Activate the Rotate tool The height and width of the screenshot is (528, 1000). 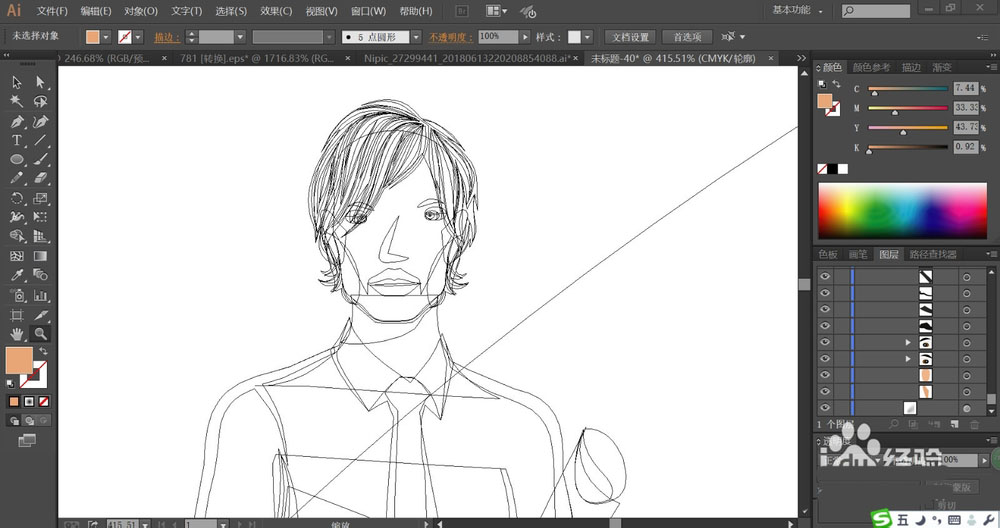pyautogui.click(x=17, y=198)
